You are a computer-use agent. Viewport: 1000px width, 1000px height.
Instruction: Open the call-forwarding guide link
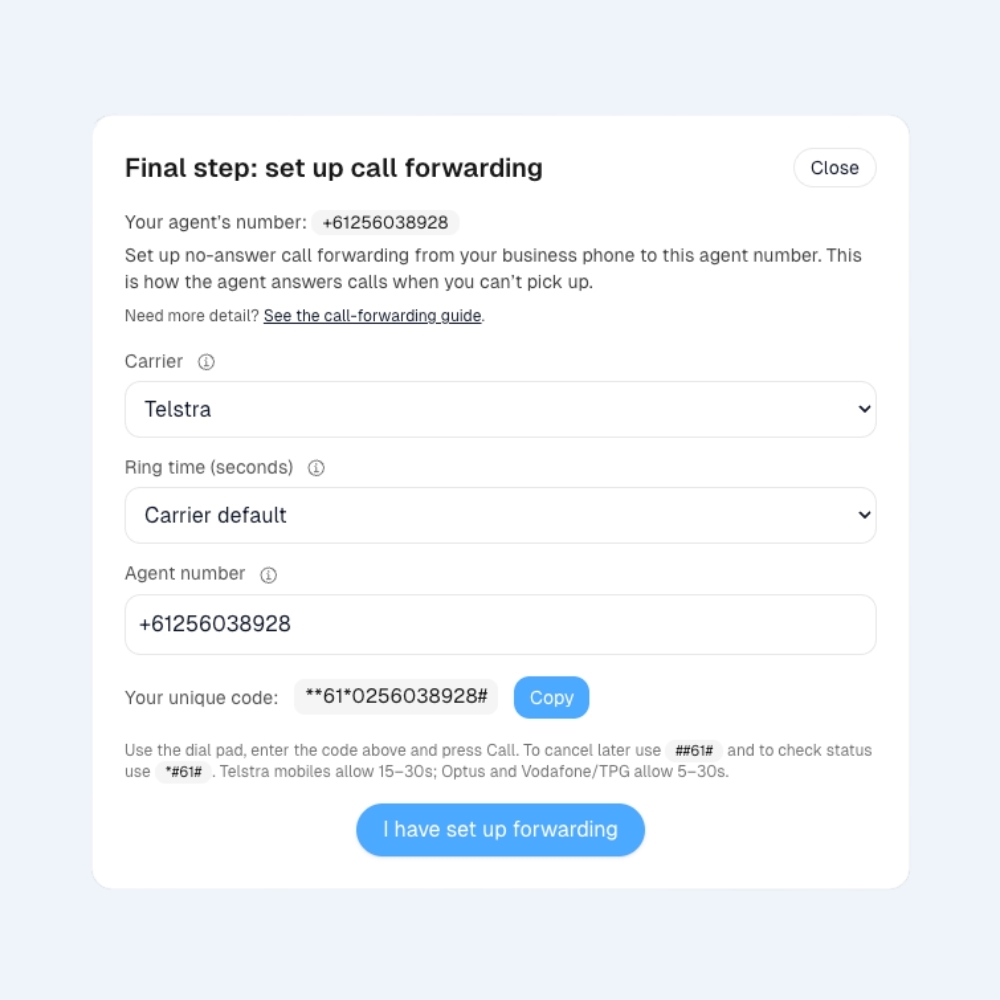(373, 316)
